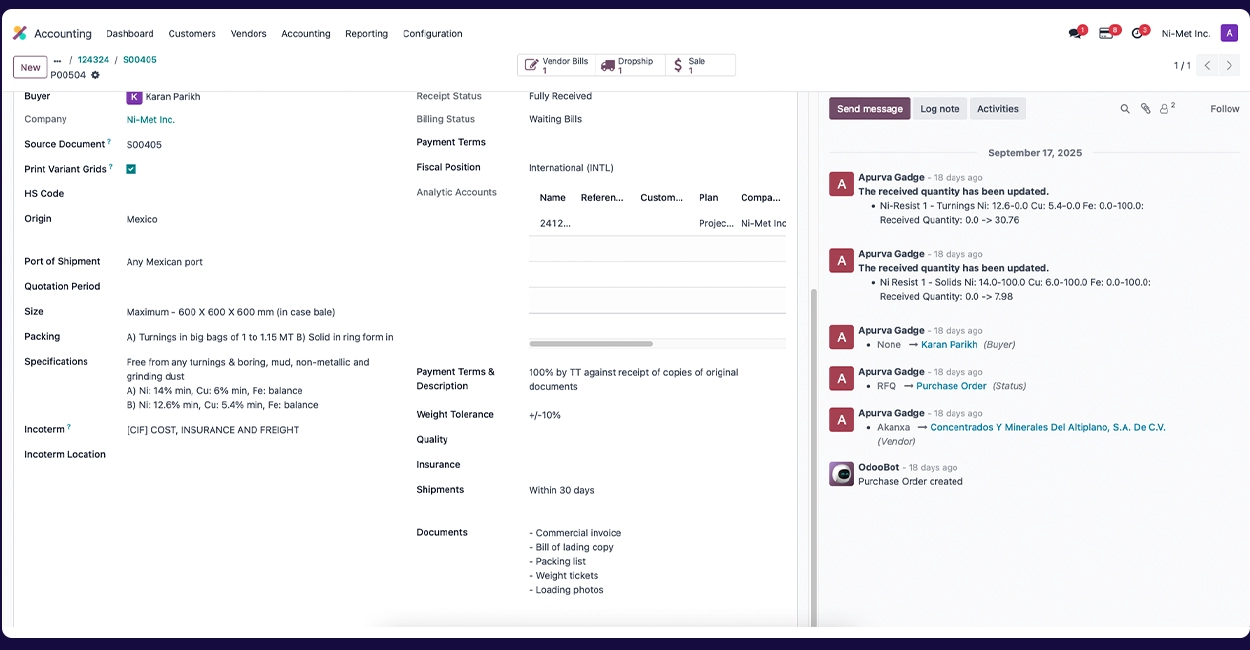Open the chat messages notification icon

tap(1075, 33)
